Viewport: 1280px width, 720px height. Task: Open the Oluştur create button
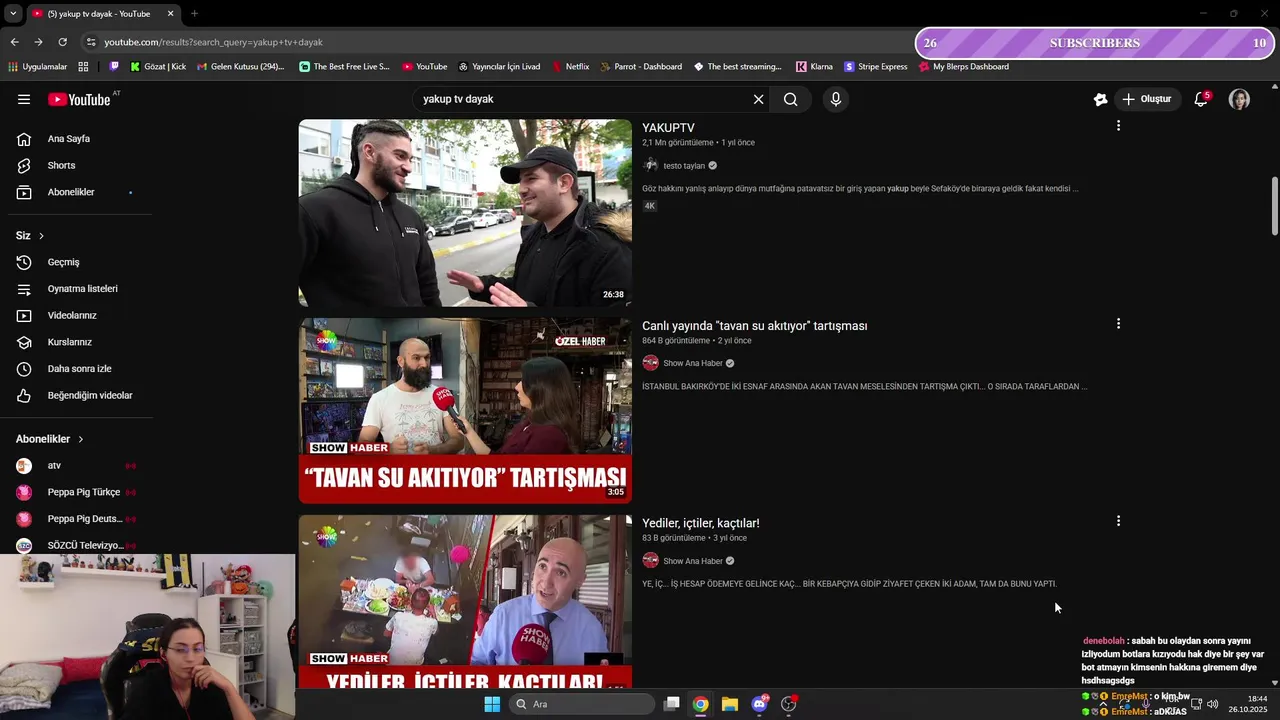(1146, 99)
